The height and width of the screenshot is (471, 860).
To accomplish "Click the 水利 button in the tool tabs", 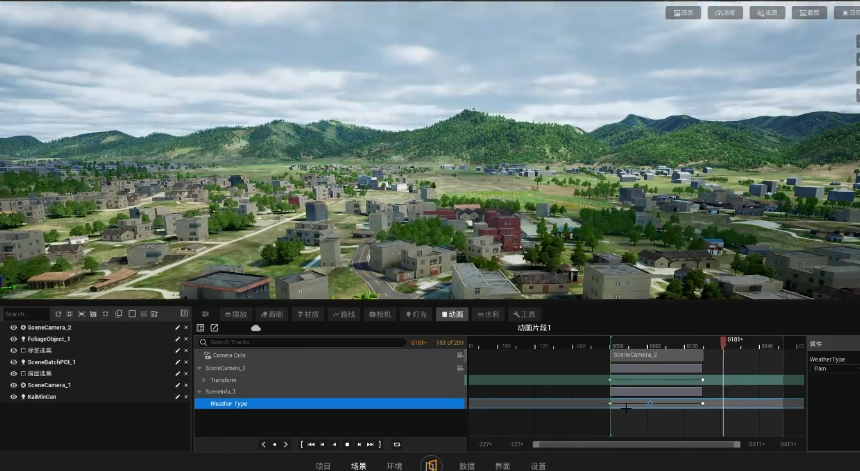I will (x=488, y=314).
